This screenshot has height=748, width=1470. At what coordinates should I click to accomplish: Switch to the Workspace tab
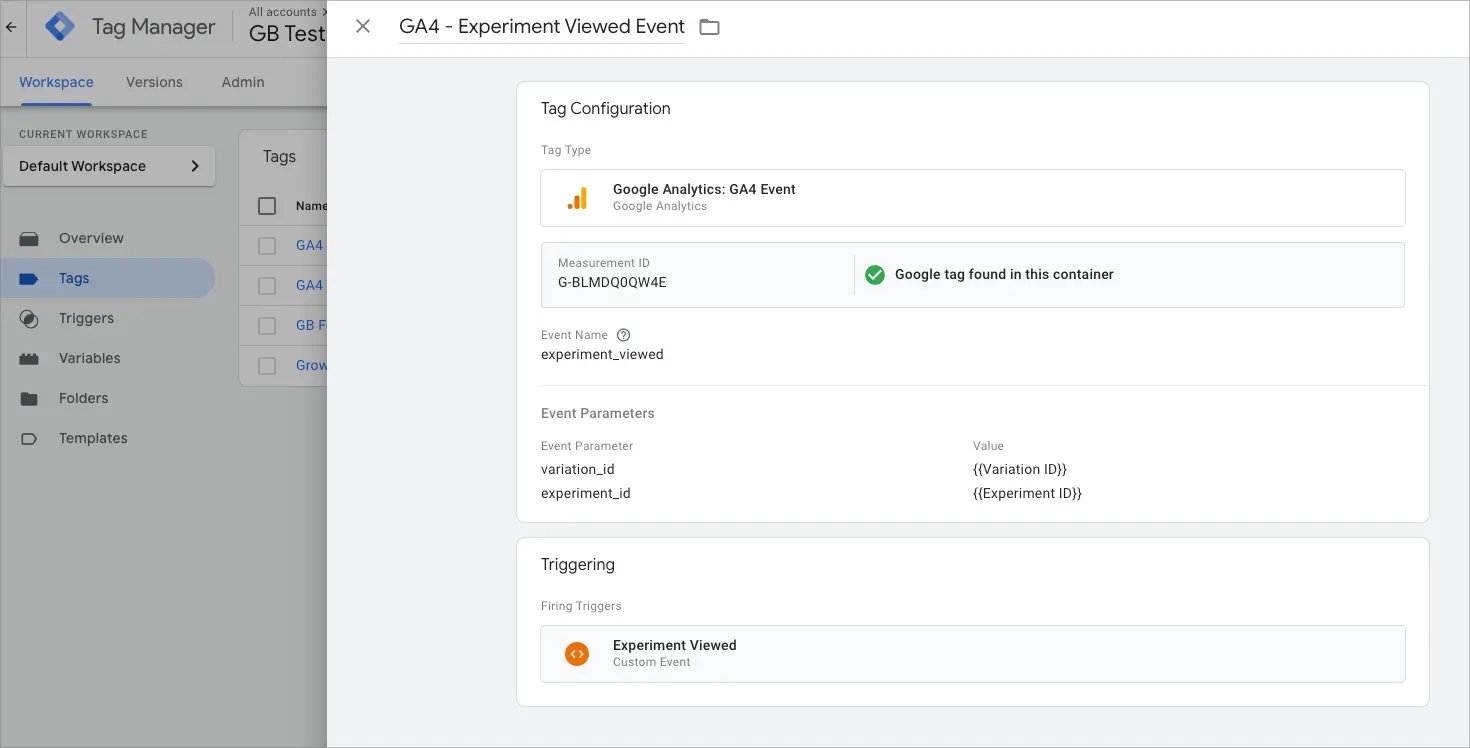[56, 82]
